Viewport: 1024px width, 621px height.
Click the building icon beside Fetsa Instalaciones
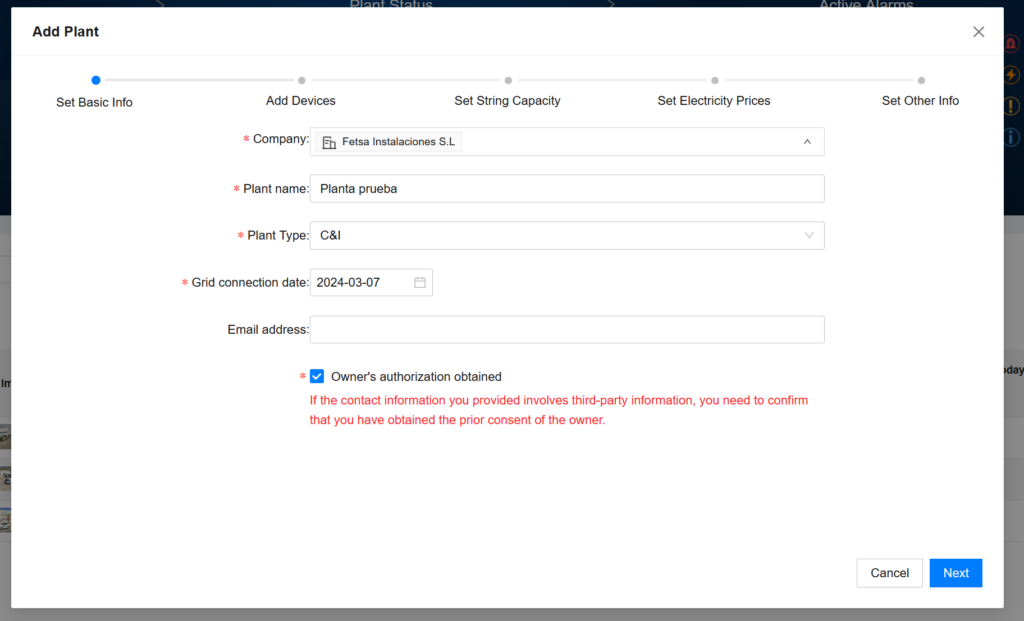point(328,142)
